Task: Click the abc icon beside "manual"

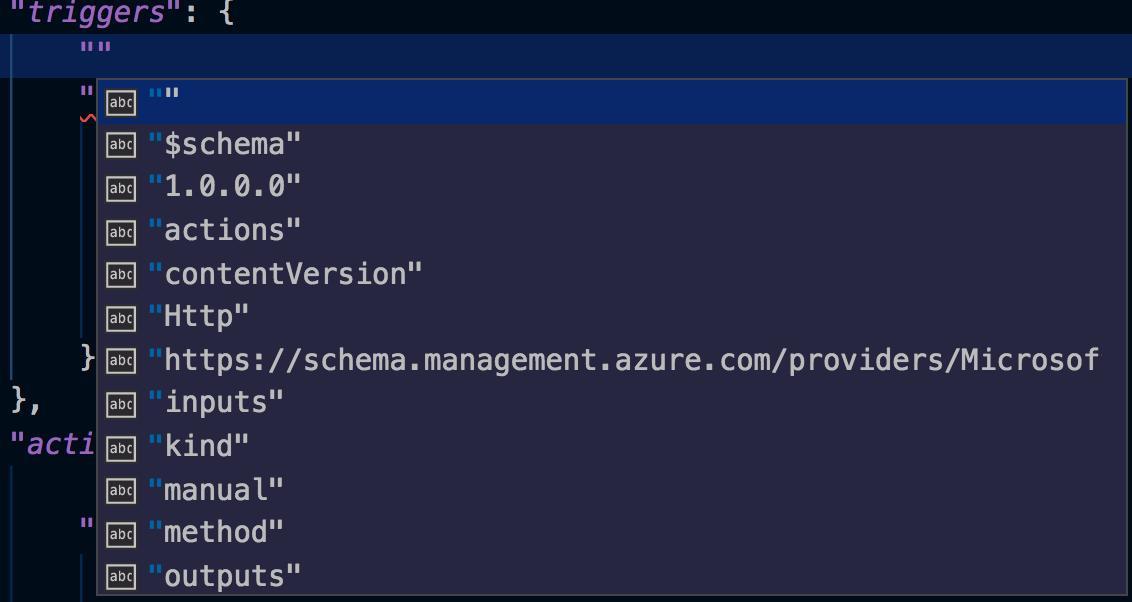Action: tap(120, 490)
